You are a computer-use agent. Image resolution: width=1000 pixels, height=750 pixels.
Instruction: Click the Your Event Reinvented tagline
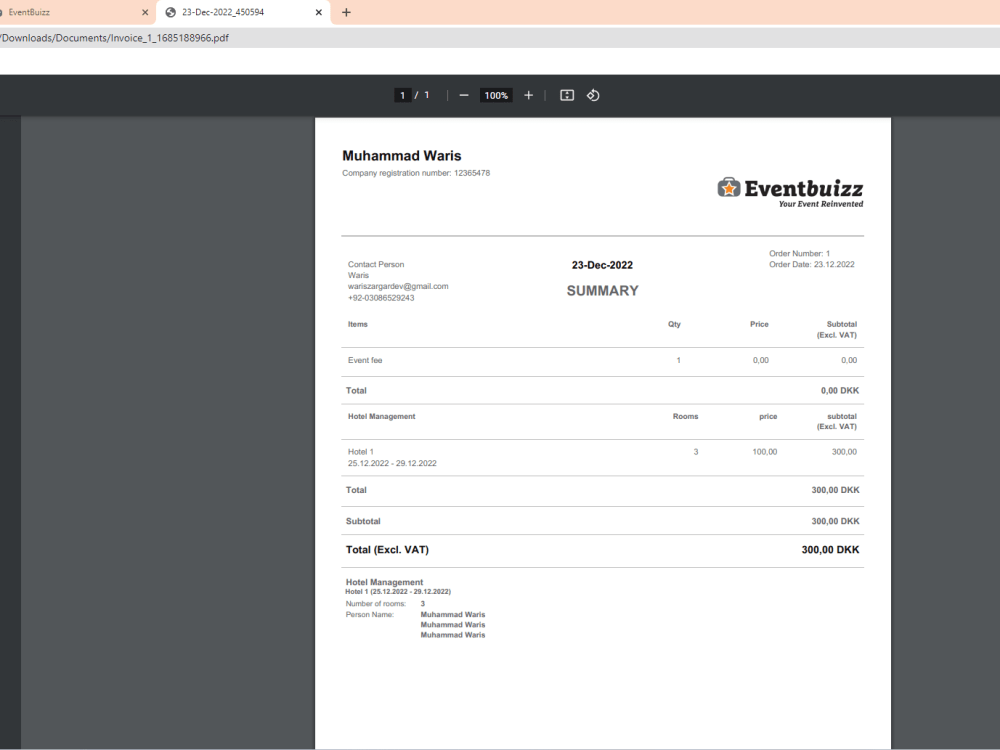(x=820, y=204)
